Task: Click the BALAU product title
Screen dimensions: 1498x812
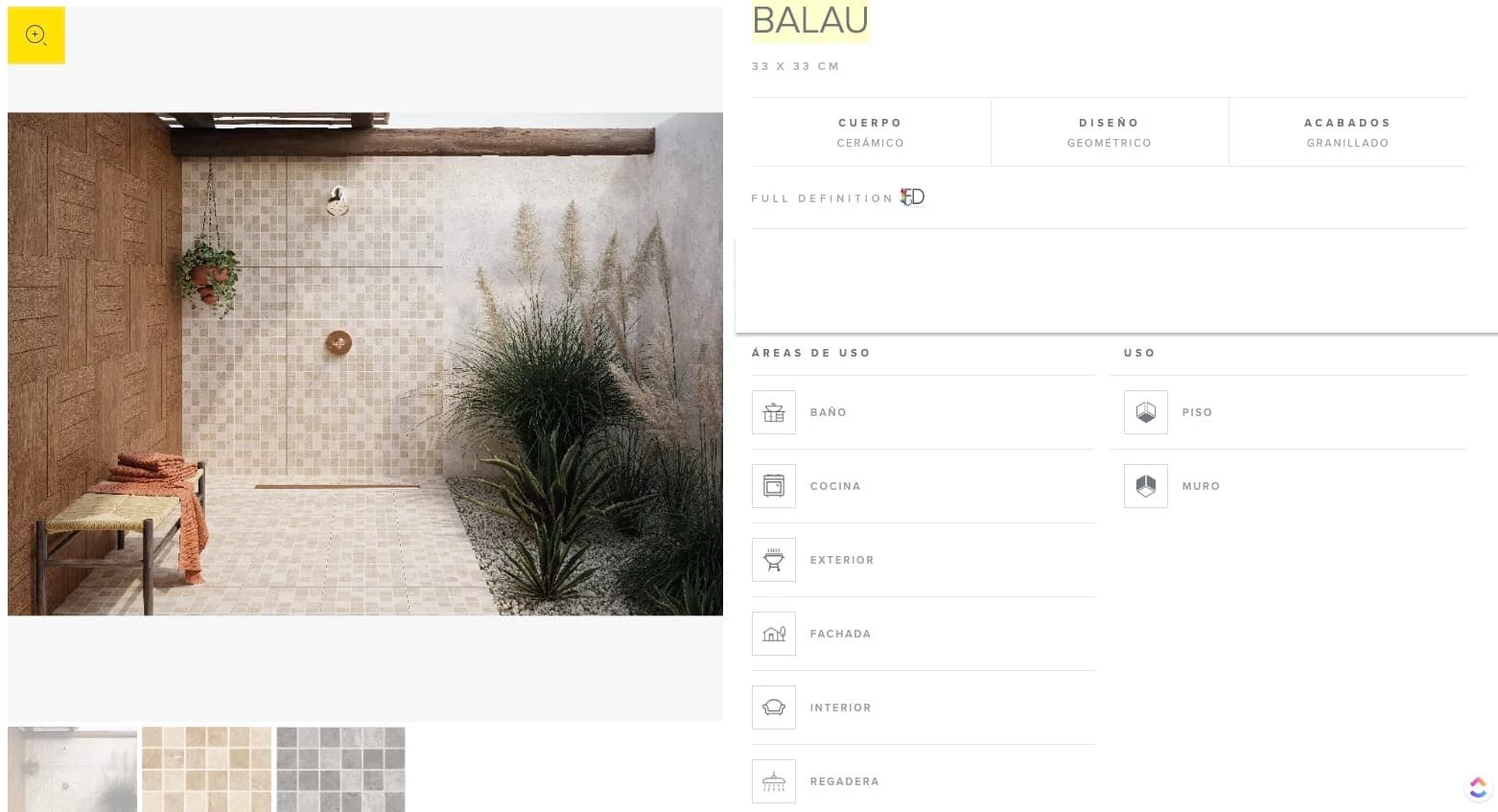Action: click(x=810, y=20)
